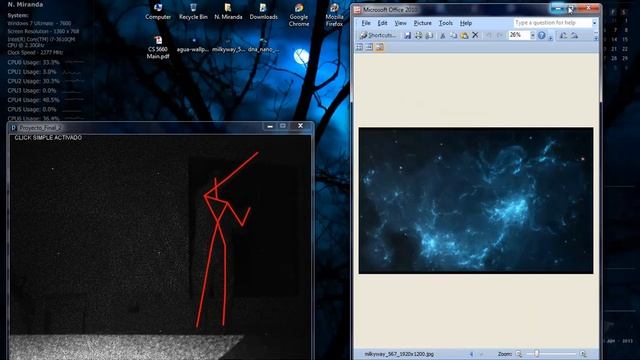Open the Recycle Bin desktop icon
The image size is (640, 360).
193,11
